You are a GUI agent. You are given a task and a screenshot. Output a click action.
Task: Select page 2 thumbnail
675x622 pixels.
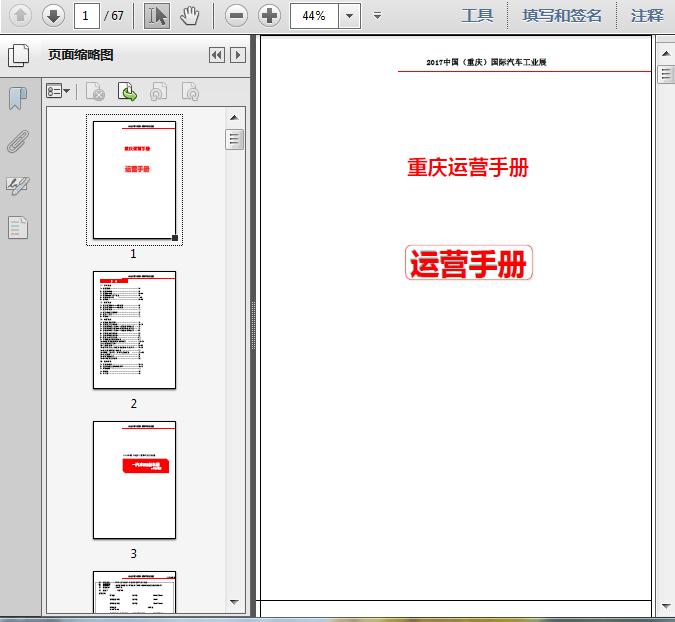[x=134, y=330]
